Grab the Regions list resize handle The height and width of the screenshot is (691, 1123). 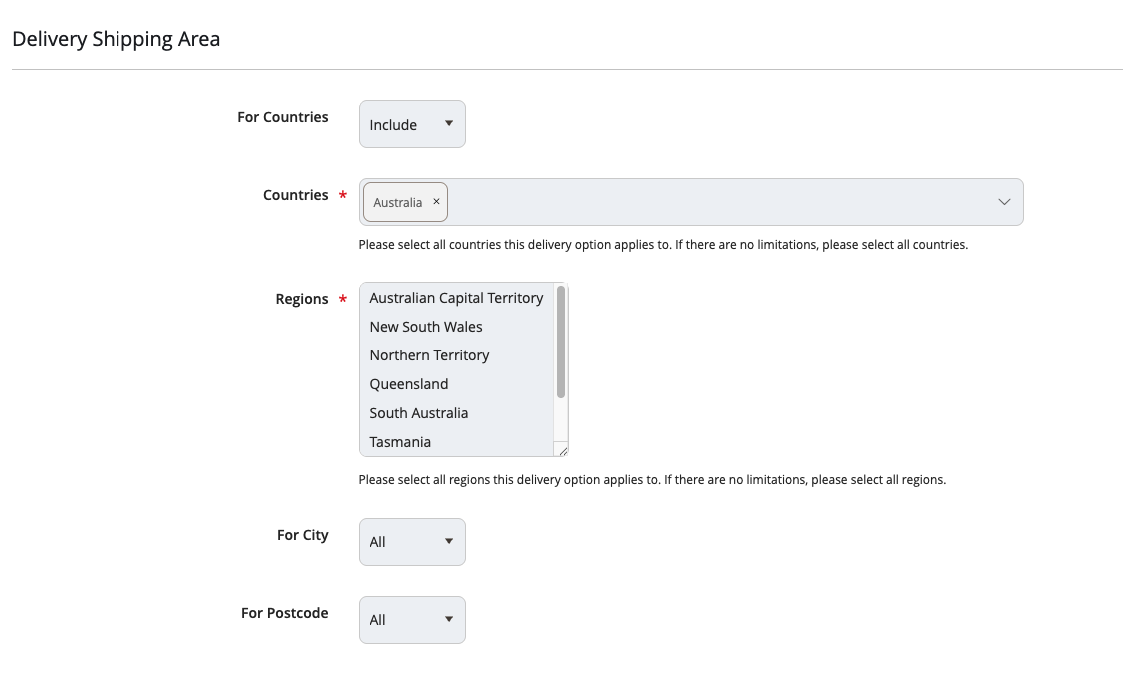[563, 451]
